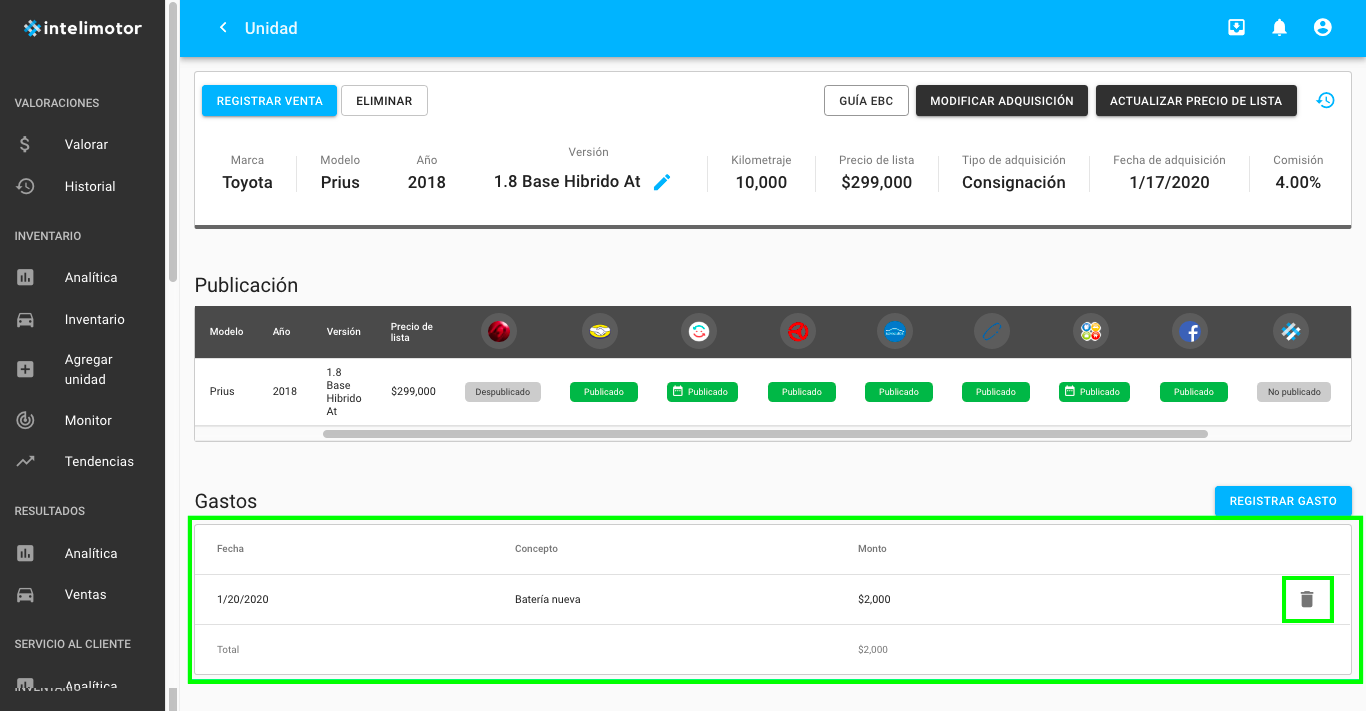Image resolution: width=1366 pixels, height=711 pixels.
Task: Click Publicado badge under blue car icon
Action: pyautogui.click(x=899, y=392)
